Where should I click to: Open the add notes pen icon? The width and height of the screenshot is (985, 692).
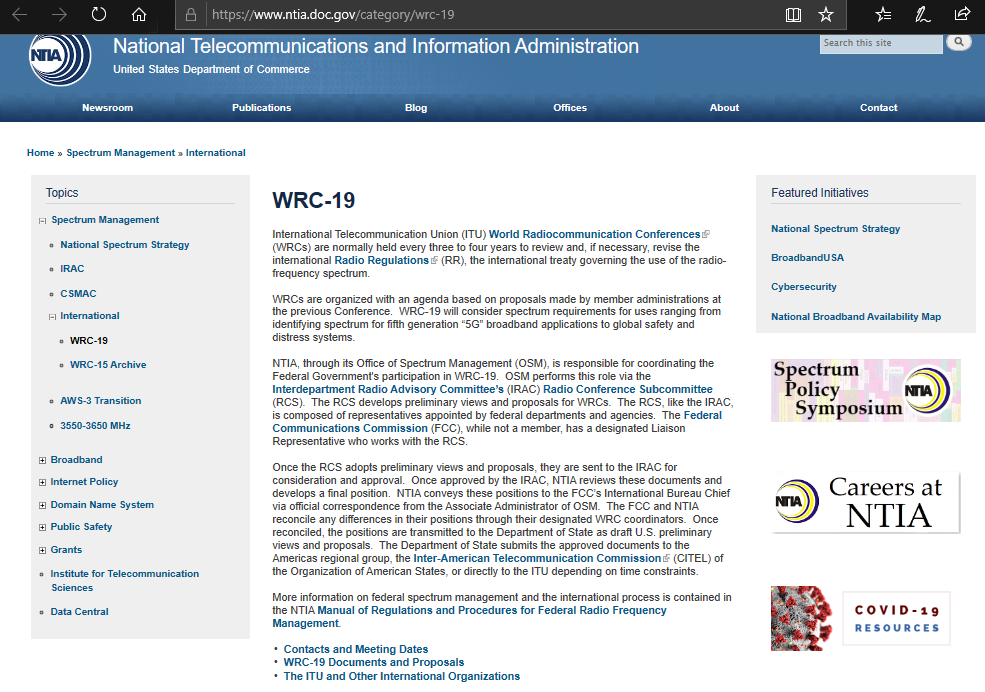pyautogui.click(x=922, y=14)
